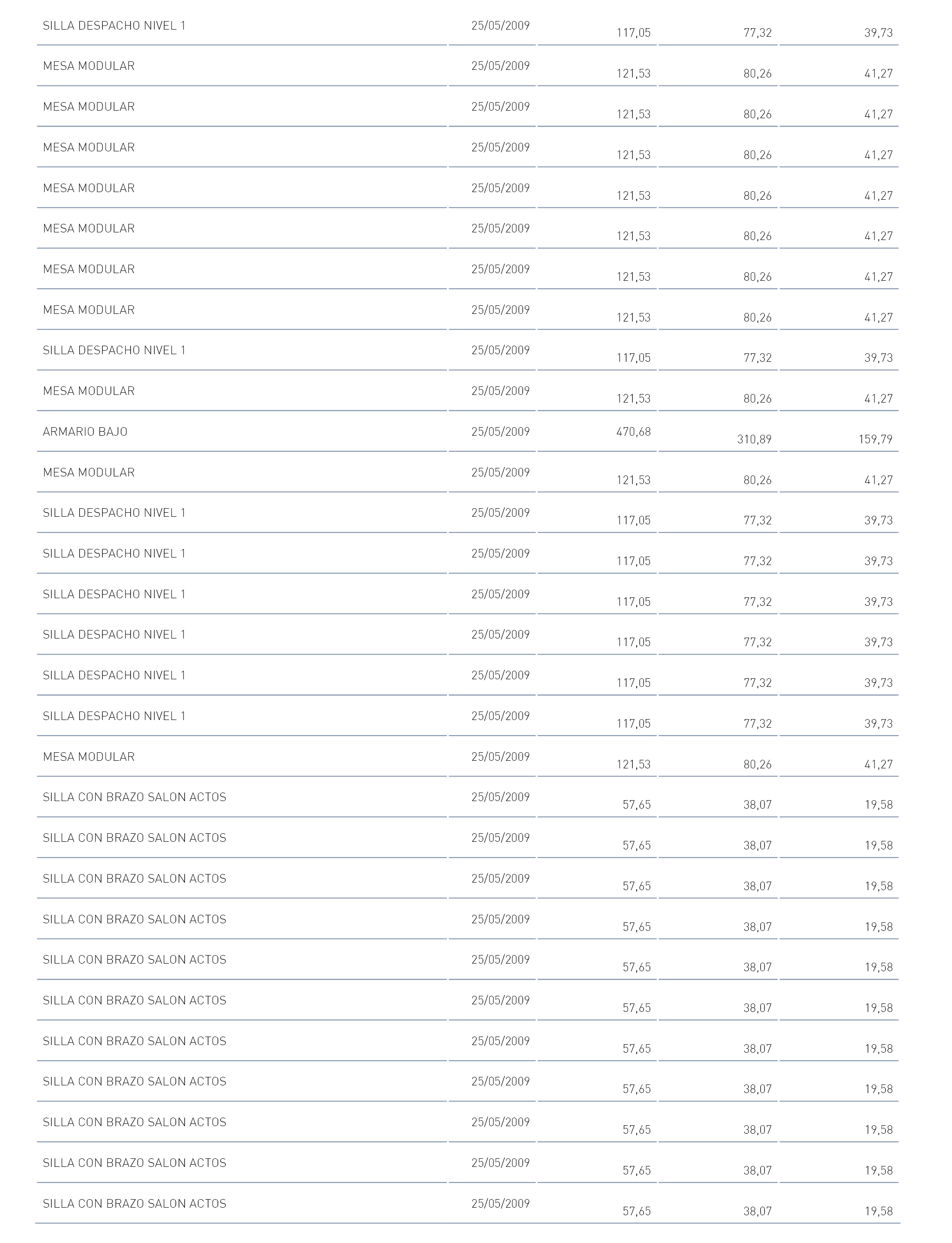952x1243 pixels.
Task: Click the 39,73 value in the topmost row
Action: (x=878, y=33)
